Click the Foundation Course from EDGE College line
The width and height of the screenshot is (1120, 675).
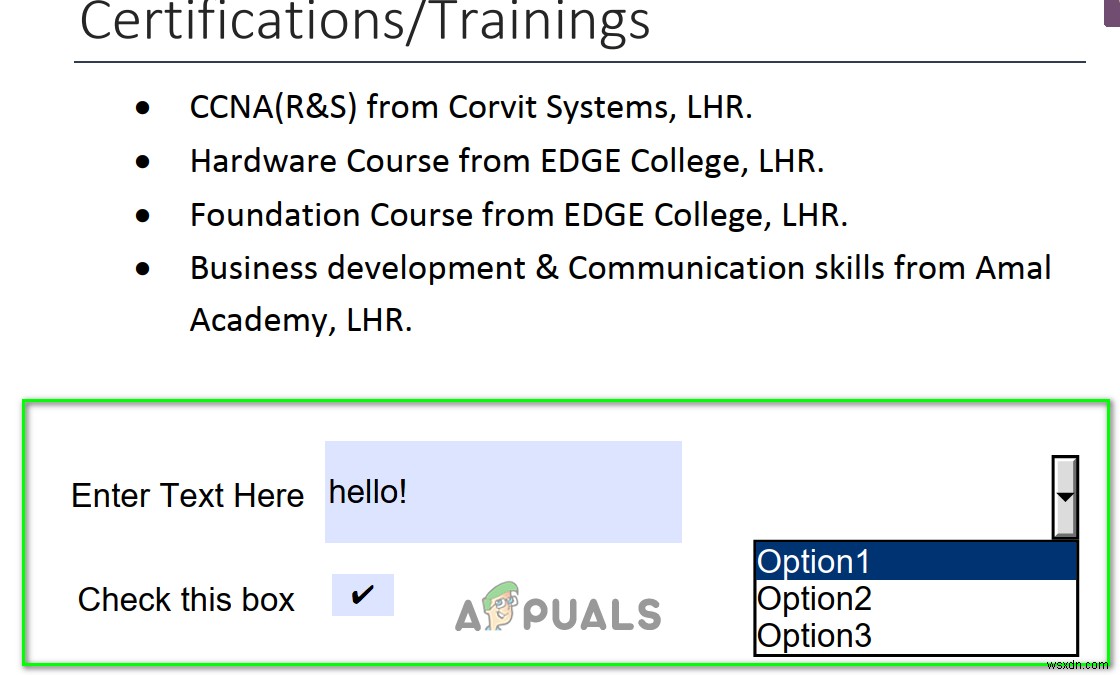coord(519,215)
